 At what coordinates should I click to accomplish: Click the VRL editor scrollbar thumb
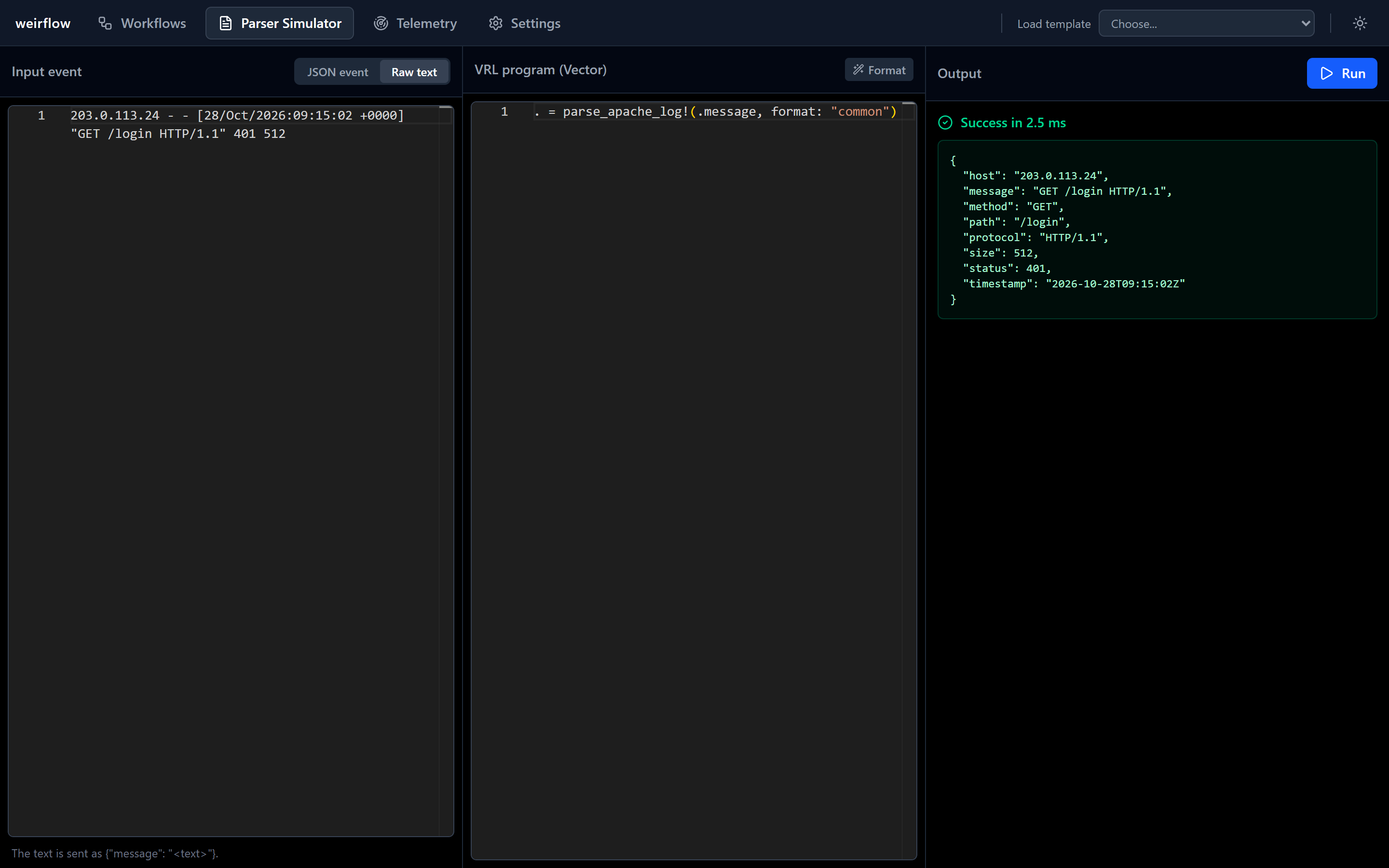pyautogui.click(x=909, y=104)
